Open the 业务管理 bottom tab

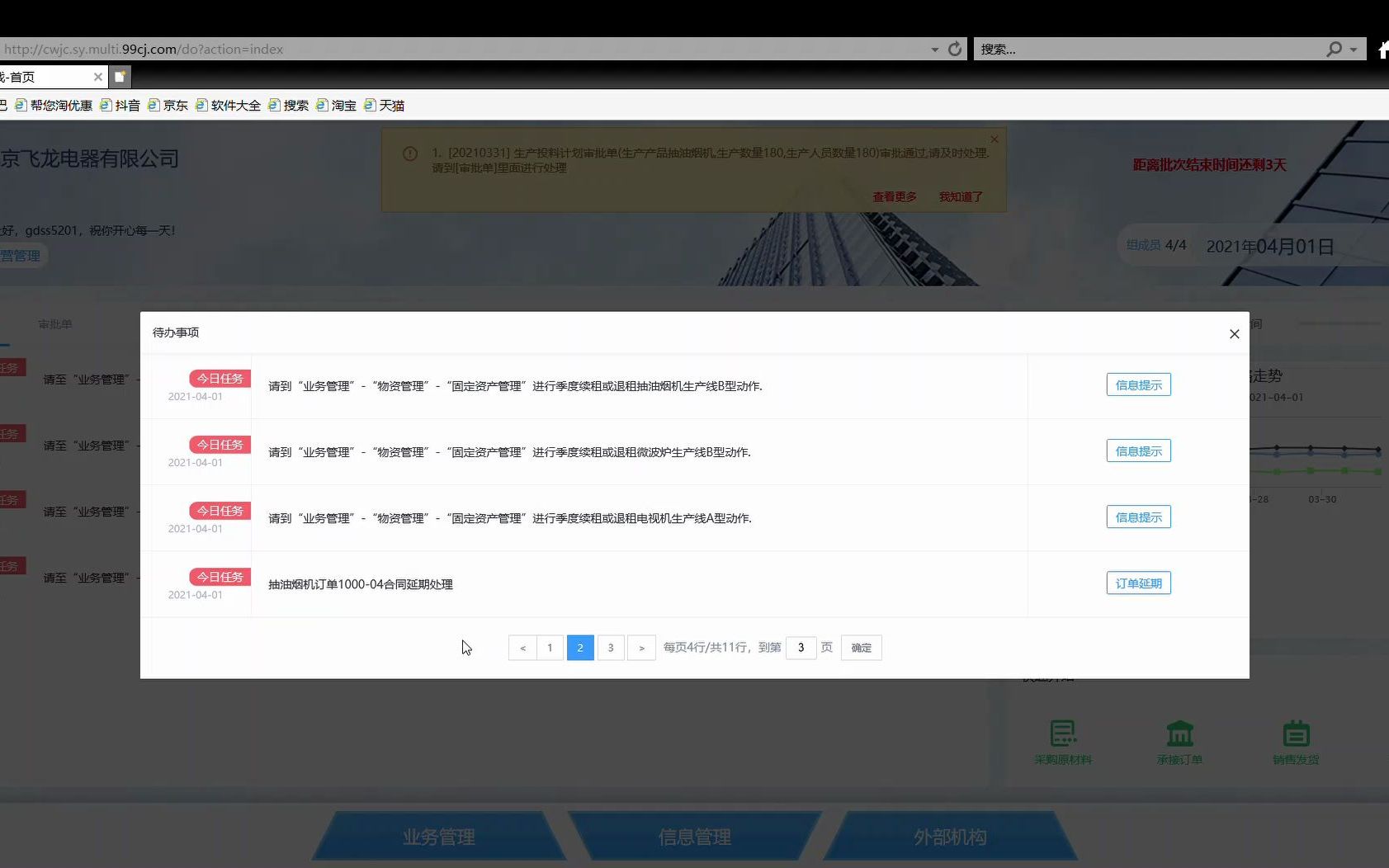point(438,836)
